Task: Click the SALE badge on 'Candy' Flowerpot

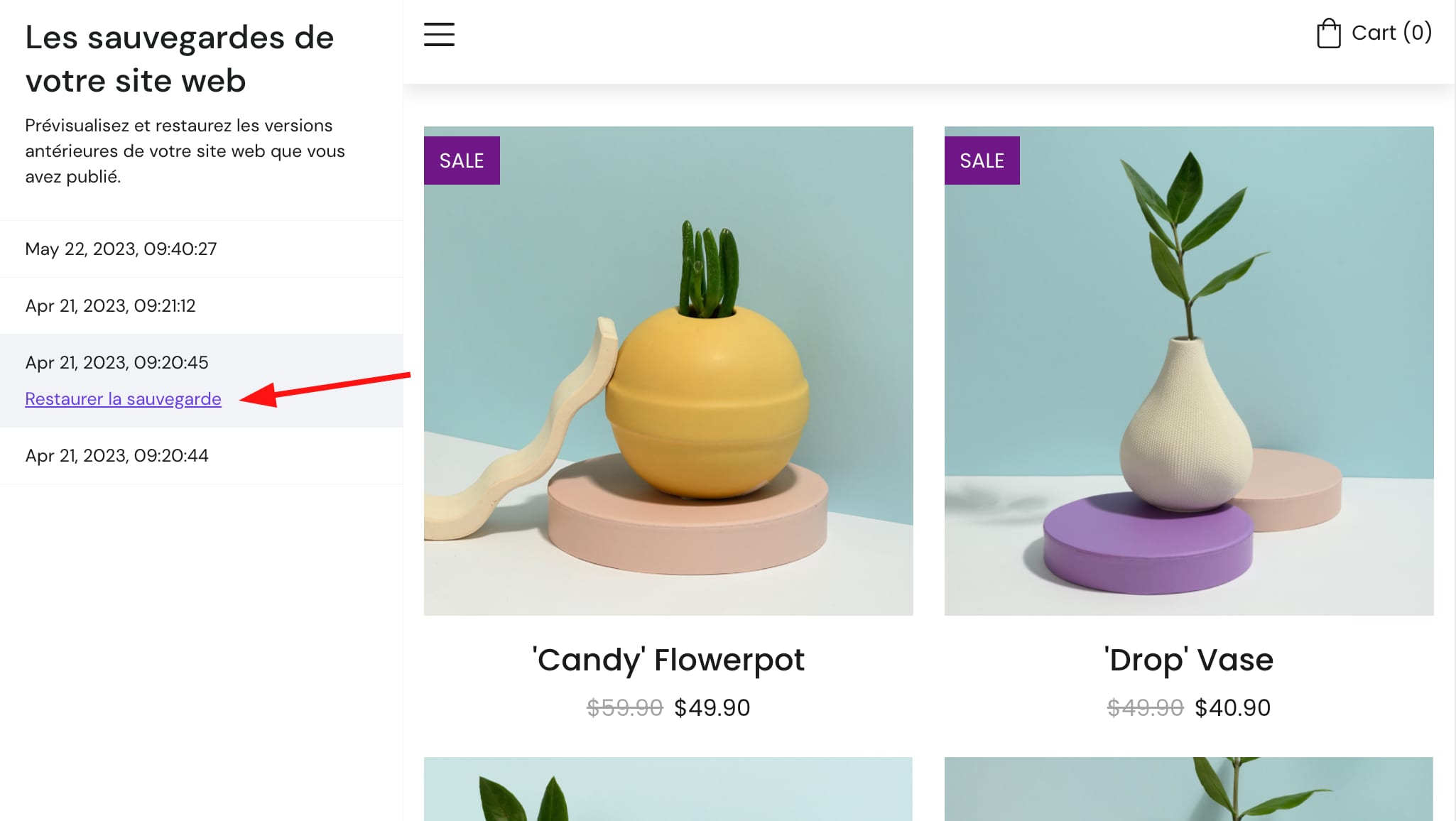Action: pos(461,161)
